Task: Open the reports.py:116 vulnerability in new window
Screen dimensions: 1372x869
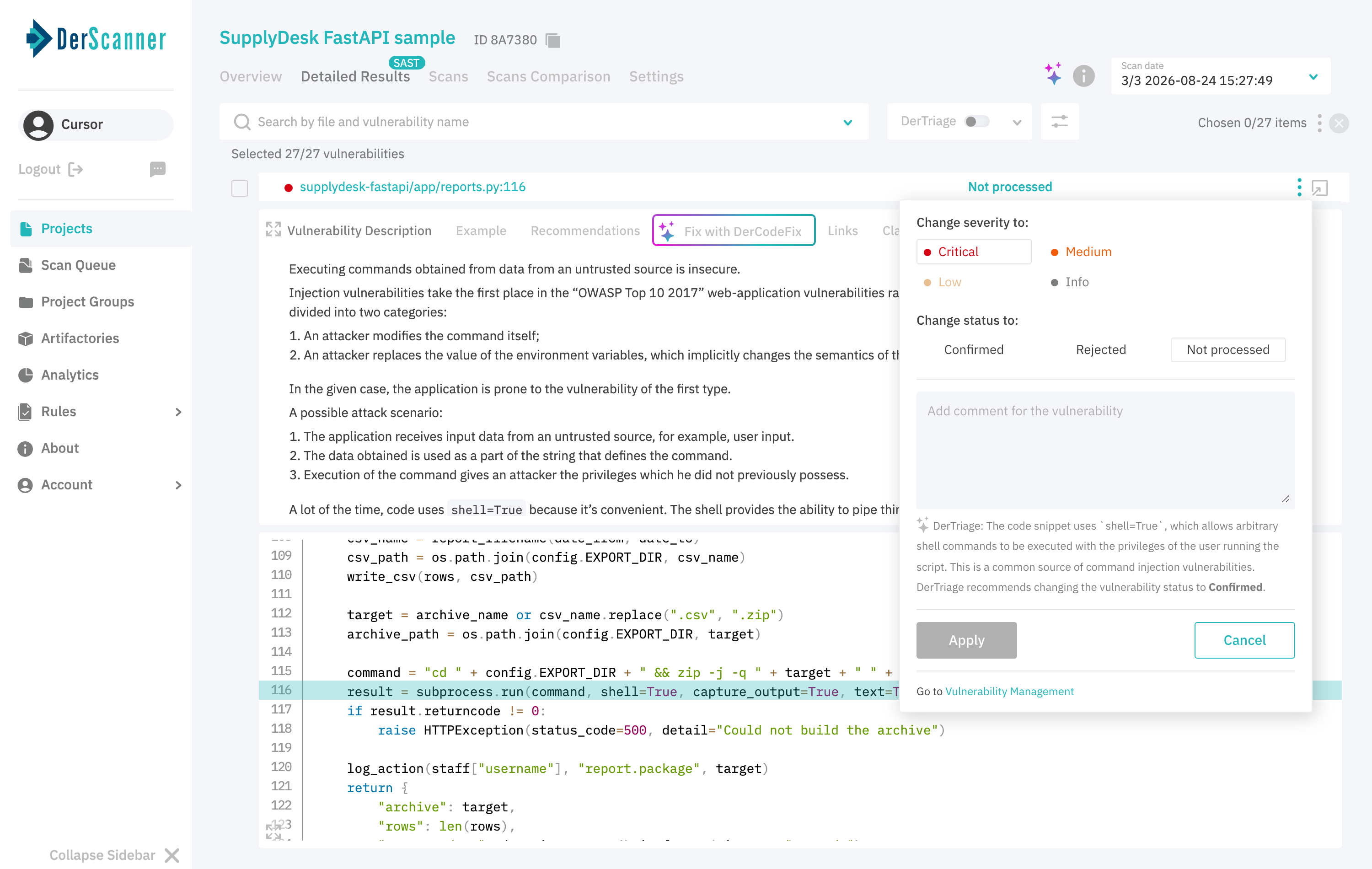Action: [1319, 188]
